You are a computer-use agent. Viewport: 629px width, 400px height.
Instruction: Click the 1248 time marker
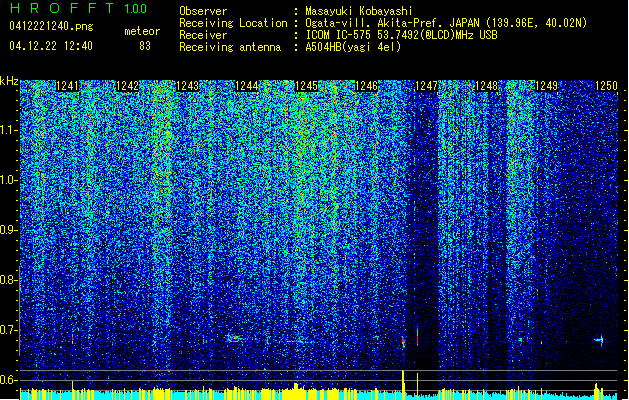pyautogui.click(x=486, y=86)
